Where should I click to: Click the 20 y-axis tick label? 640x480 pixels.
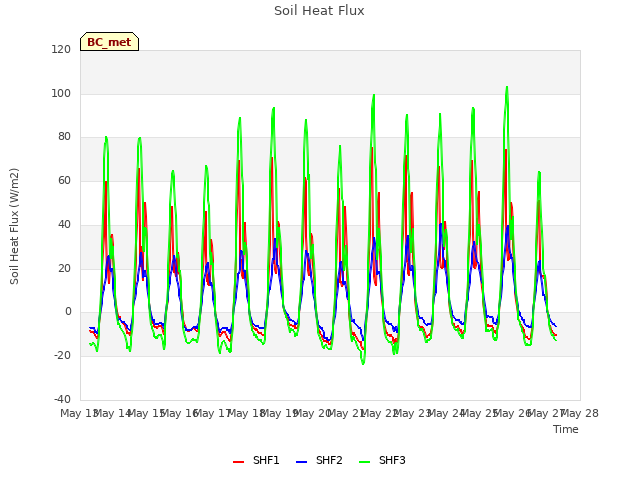tap(64, 269)
